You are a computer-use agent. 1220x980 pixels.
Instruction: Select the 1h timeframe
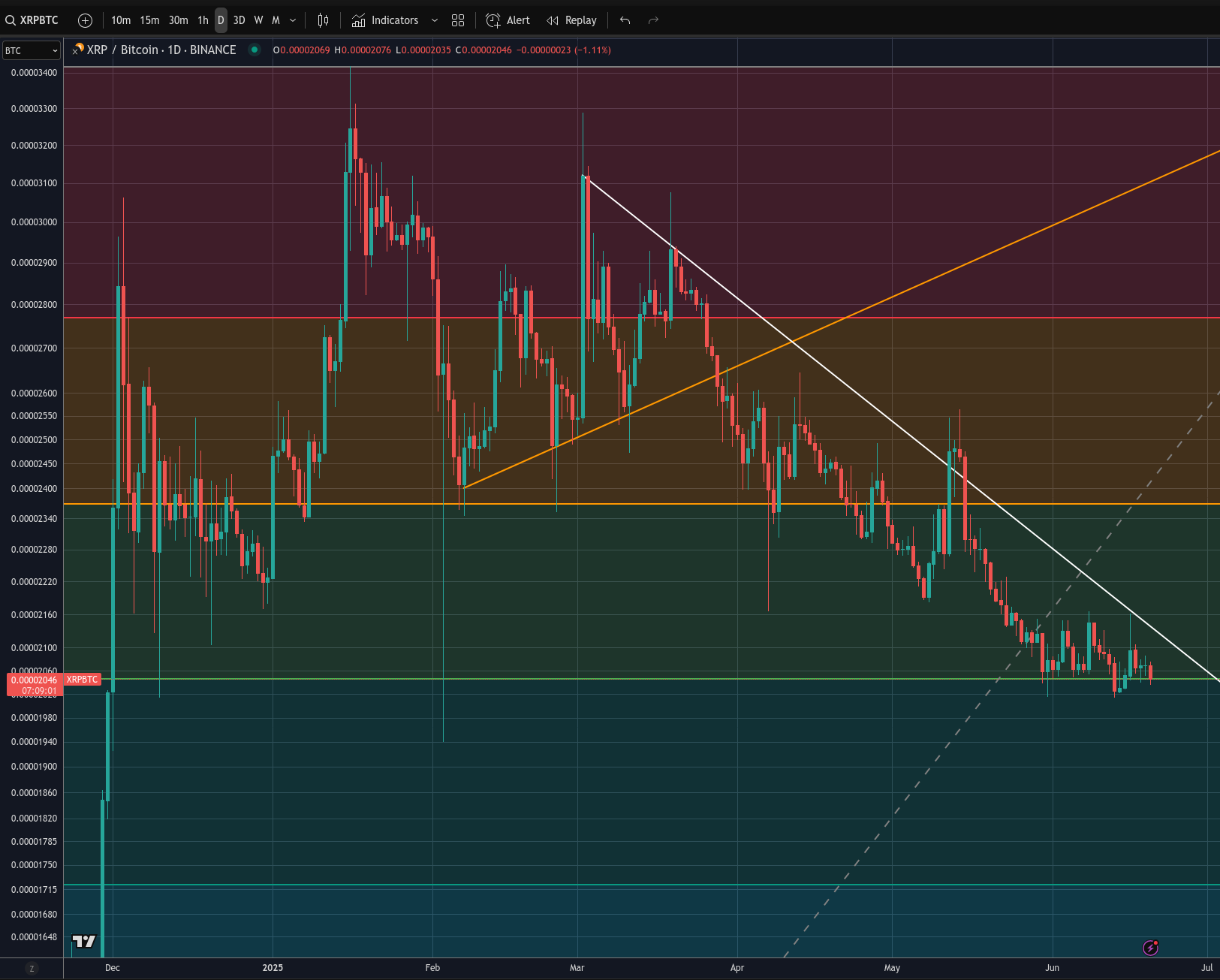(x=203, y=20)
